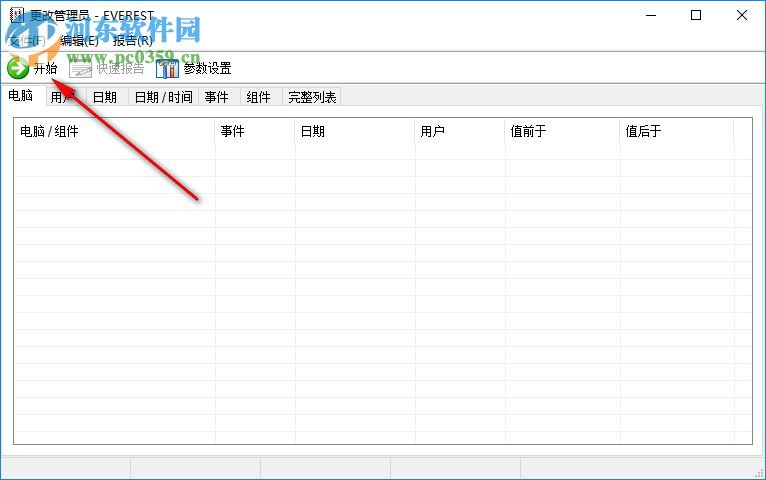Switch to the 日期 / 时间 tab
766x480 pixels.
(x=164, y=97)
